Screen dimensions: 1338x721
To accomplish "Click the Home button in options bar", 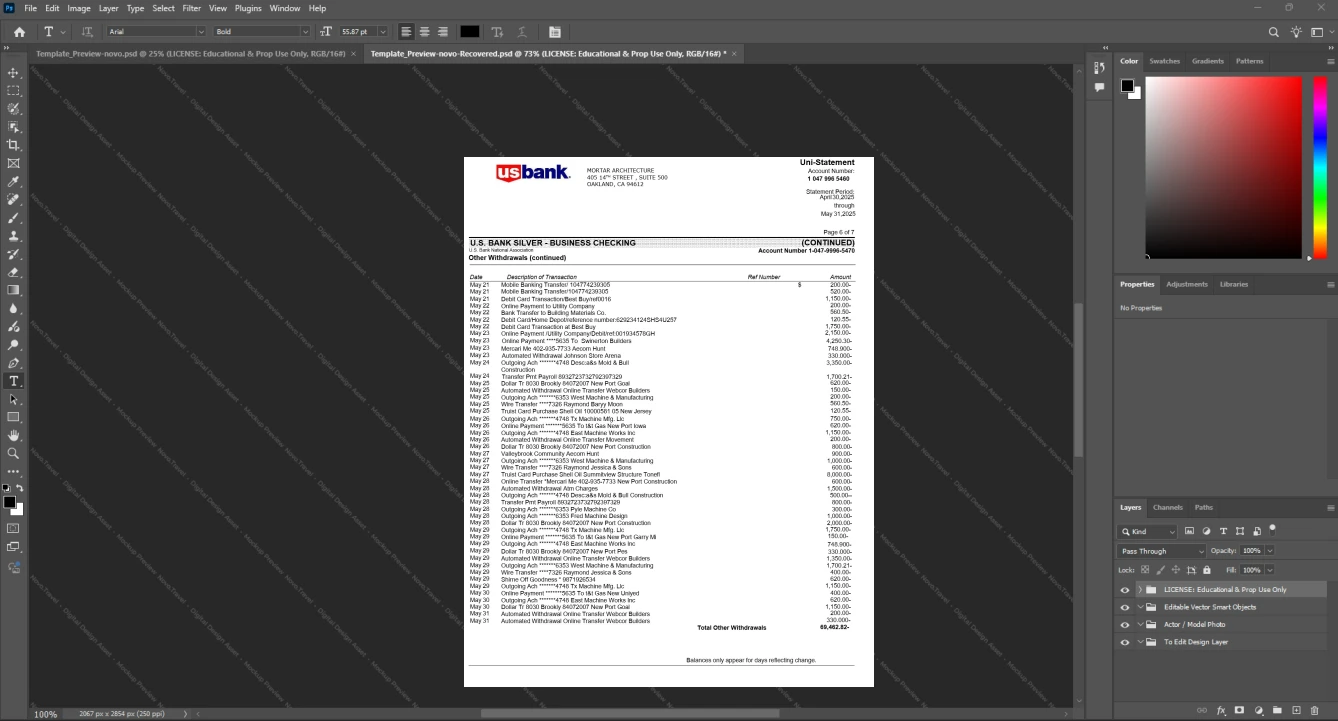I will [x=19, y=32].
